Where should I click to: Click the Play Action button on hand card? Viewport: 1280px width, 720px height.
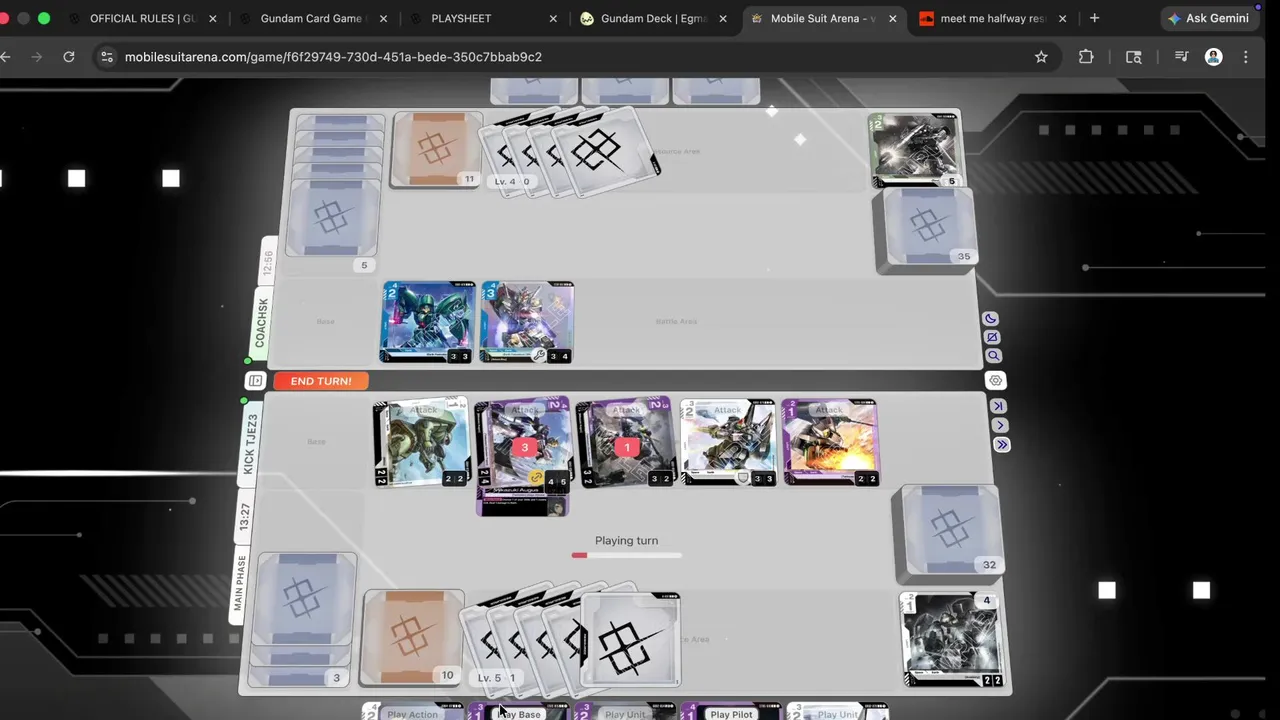pos(413,714)
